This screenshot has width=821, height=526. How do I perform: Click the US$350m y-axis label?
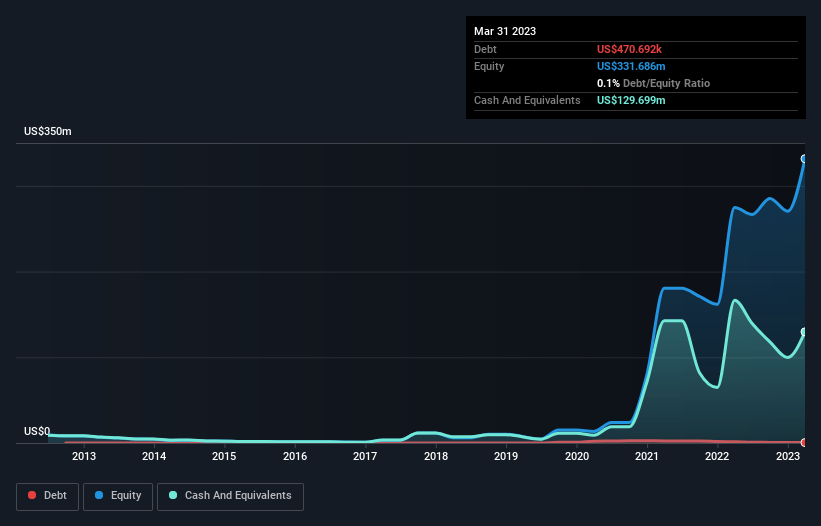[x=48, y=131]
